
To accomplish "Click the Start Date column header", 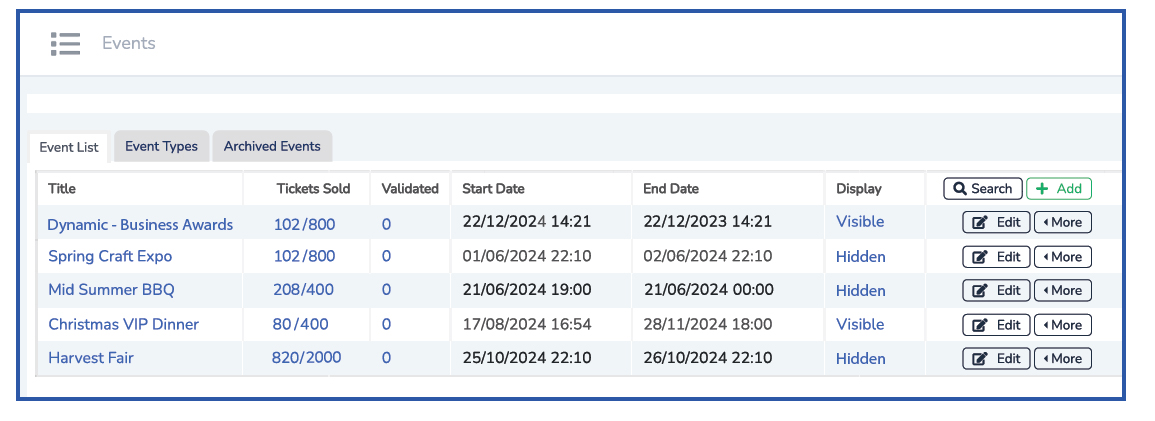I will 493,189.
